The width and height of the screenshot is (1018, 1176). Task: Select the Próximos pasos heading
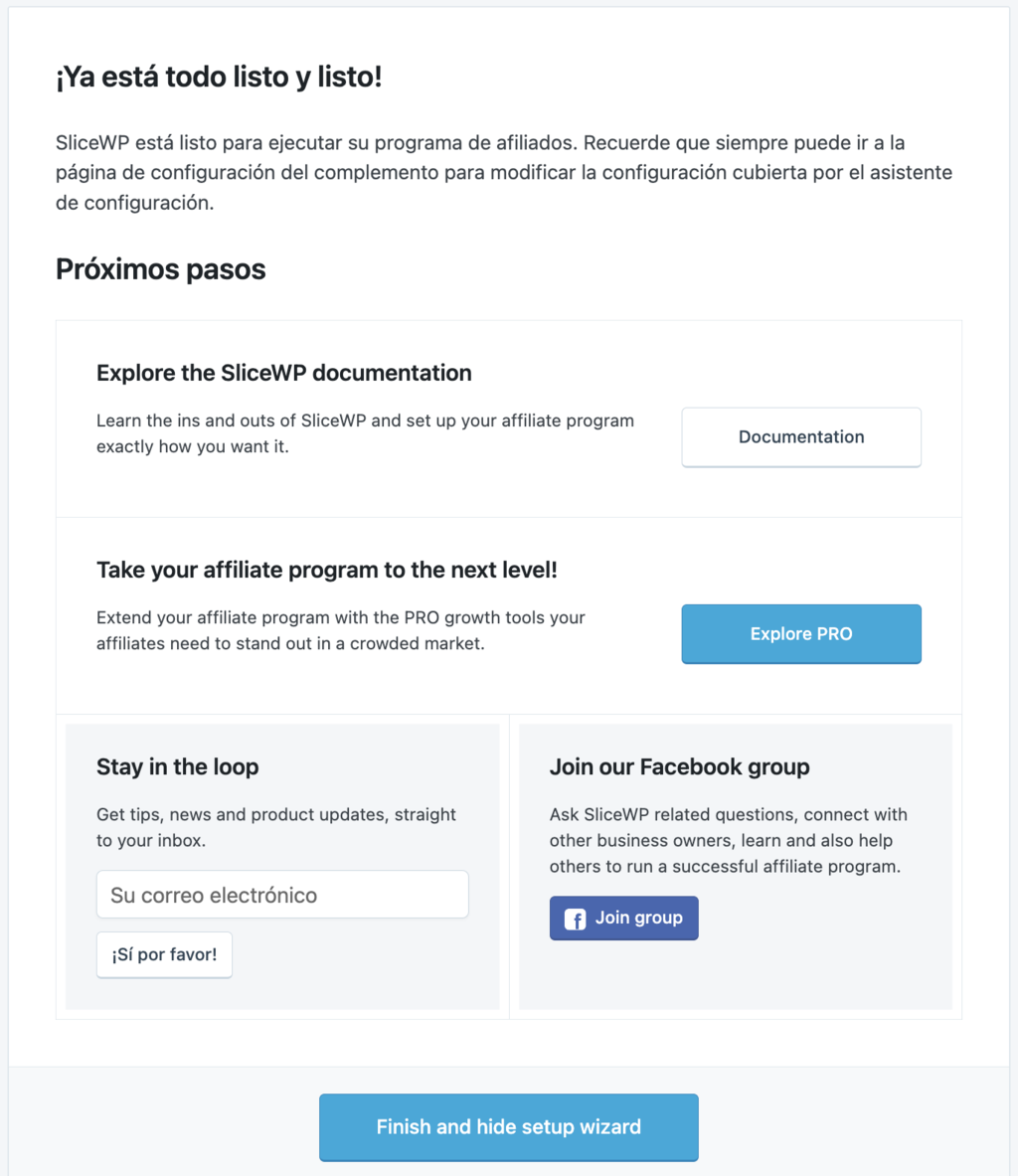click(161, 269)
